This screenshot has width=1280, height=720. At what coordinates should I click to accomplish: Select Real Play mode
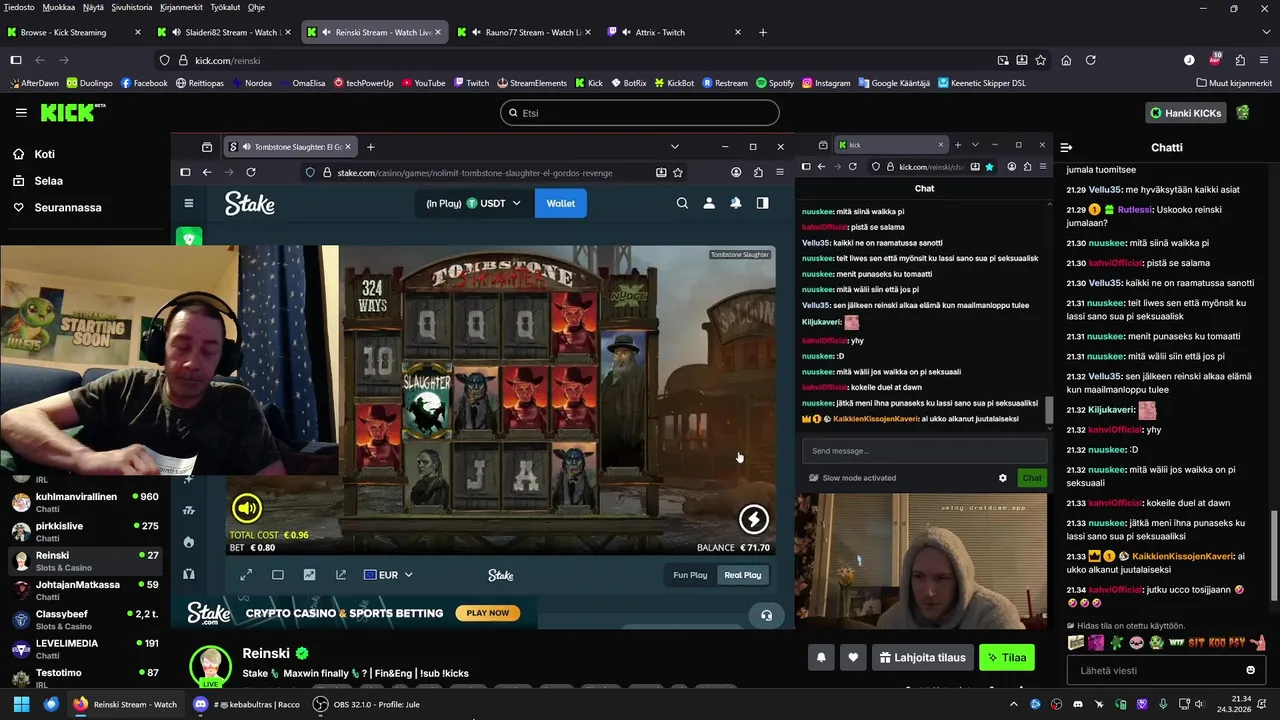coord(742,575)
